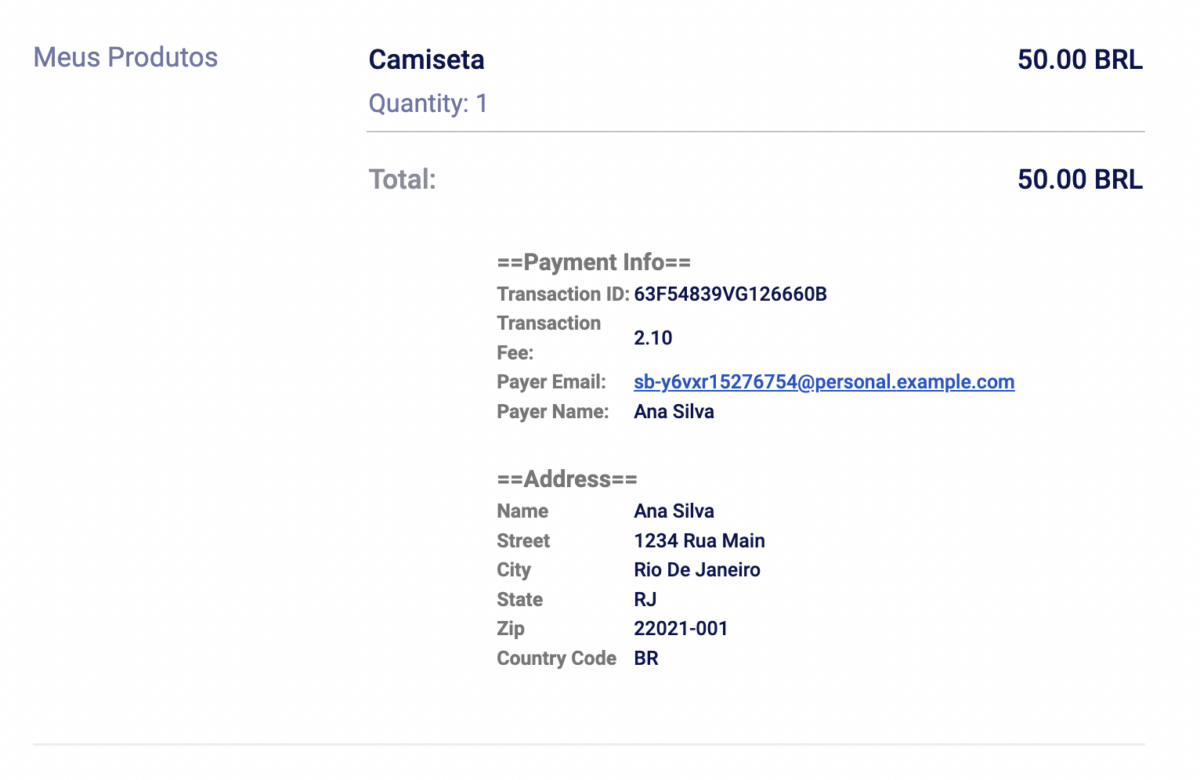Click the transaction ID value 63F54839VG126660B

tap(730, 294)
